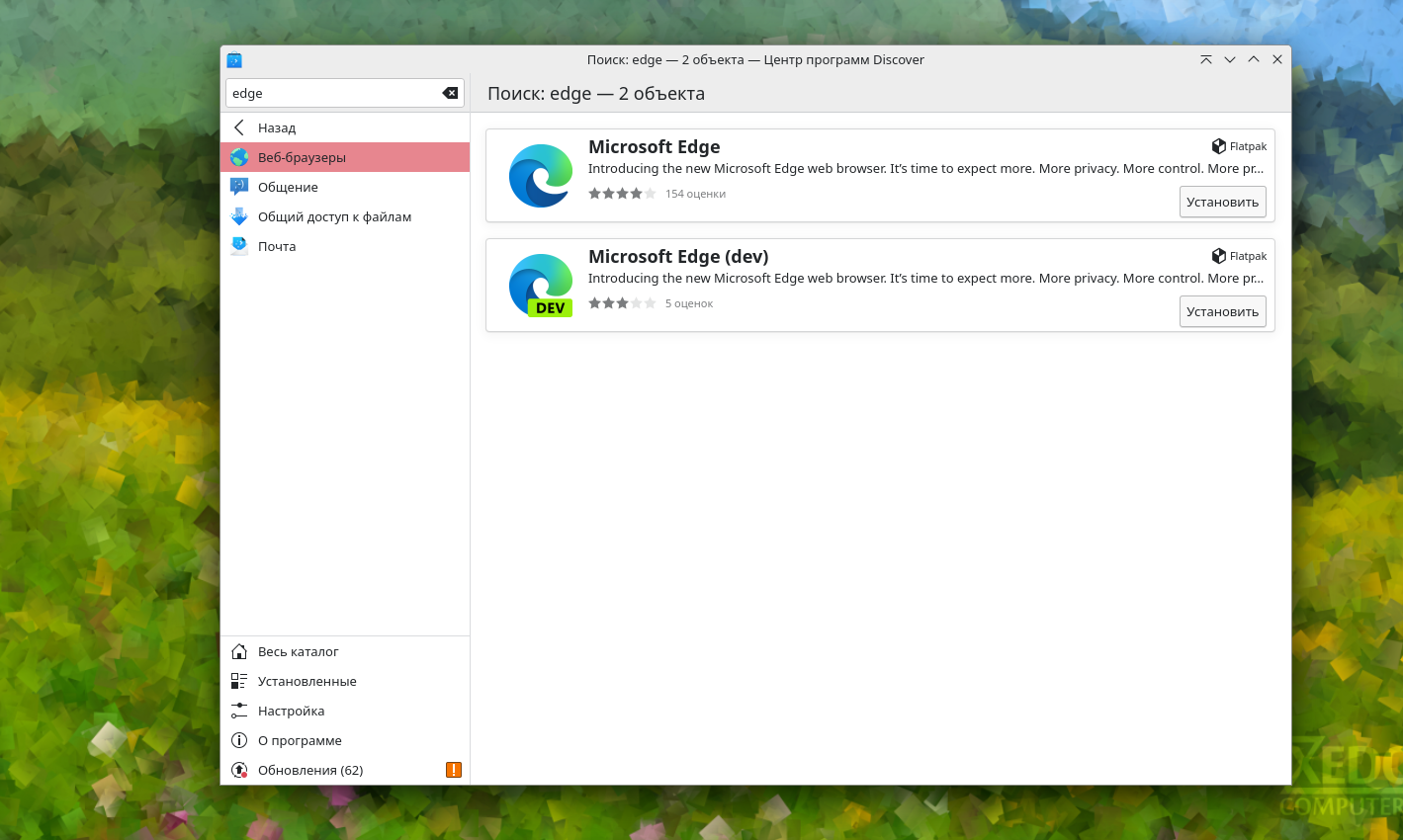Open the Microsoft Edge (dev) title
The height and width of the screenshot is (840, 1403).
[678, 256]
